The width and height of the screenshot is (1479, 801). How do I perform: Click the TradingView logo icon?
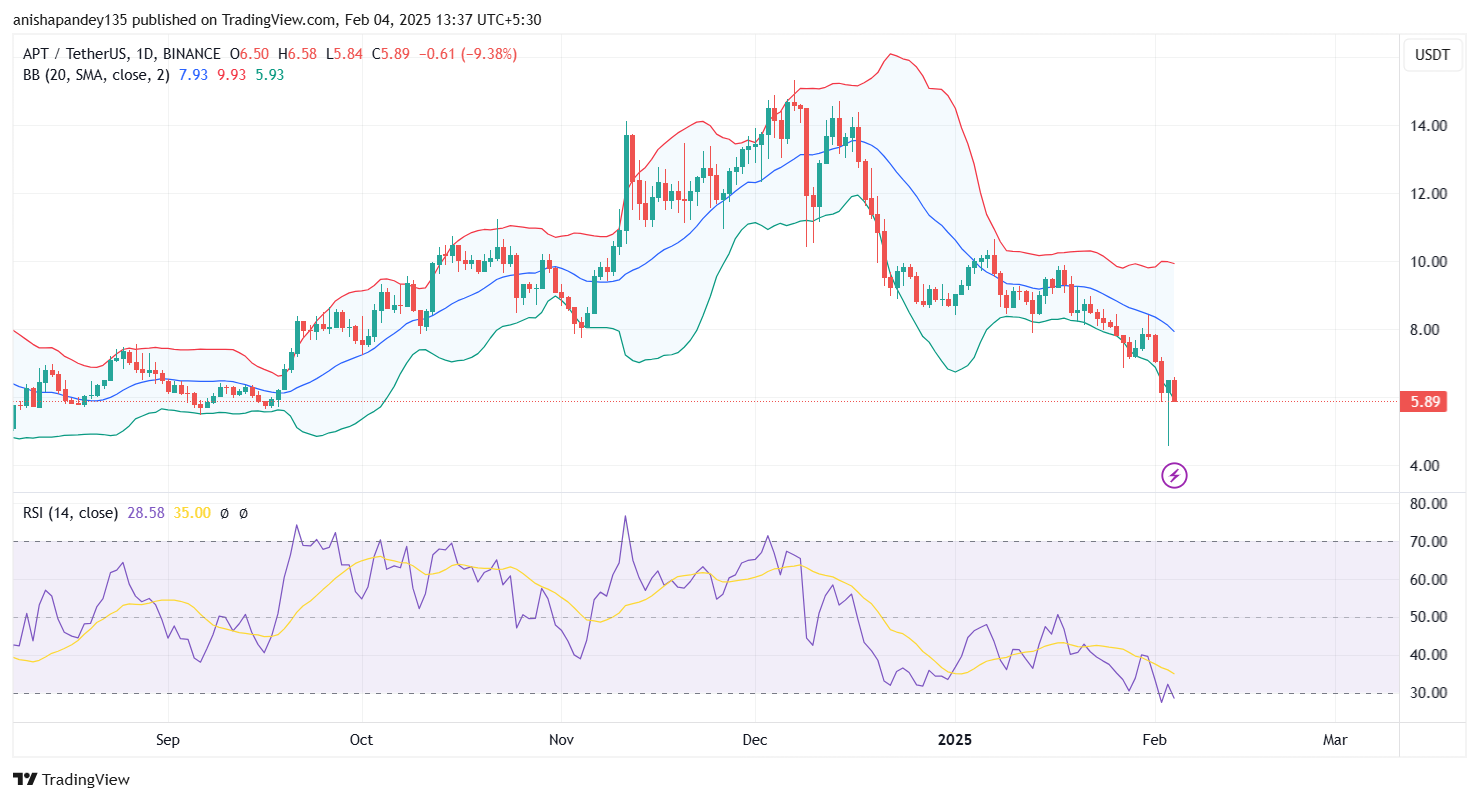[25, 779]
